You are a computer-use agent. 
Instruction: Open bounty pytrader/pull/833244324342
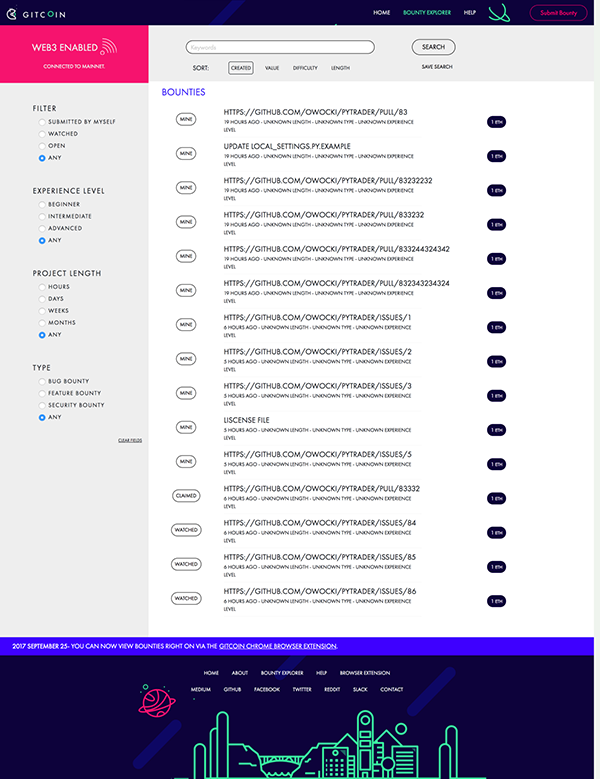click(336, 249)
